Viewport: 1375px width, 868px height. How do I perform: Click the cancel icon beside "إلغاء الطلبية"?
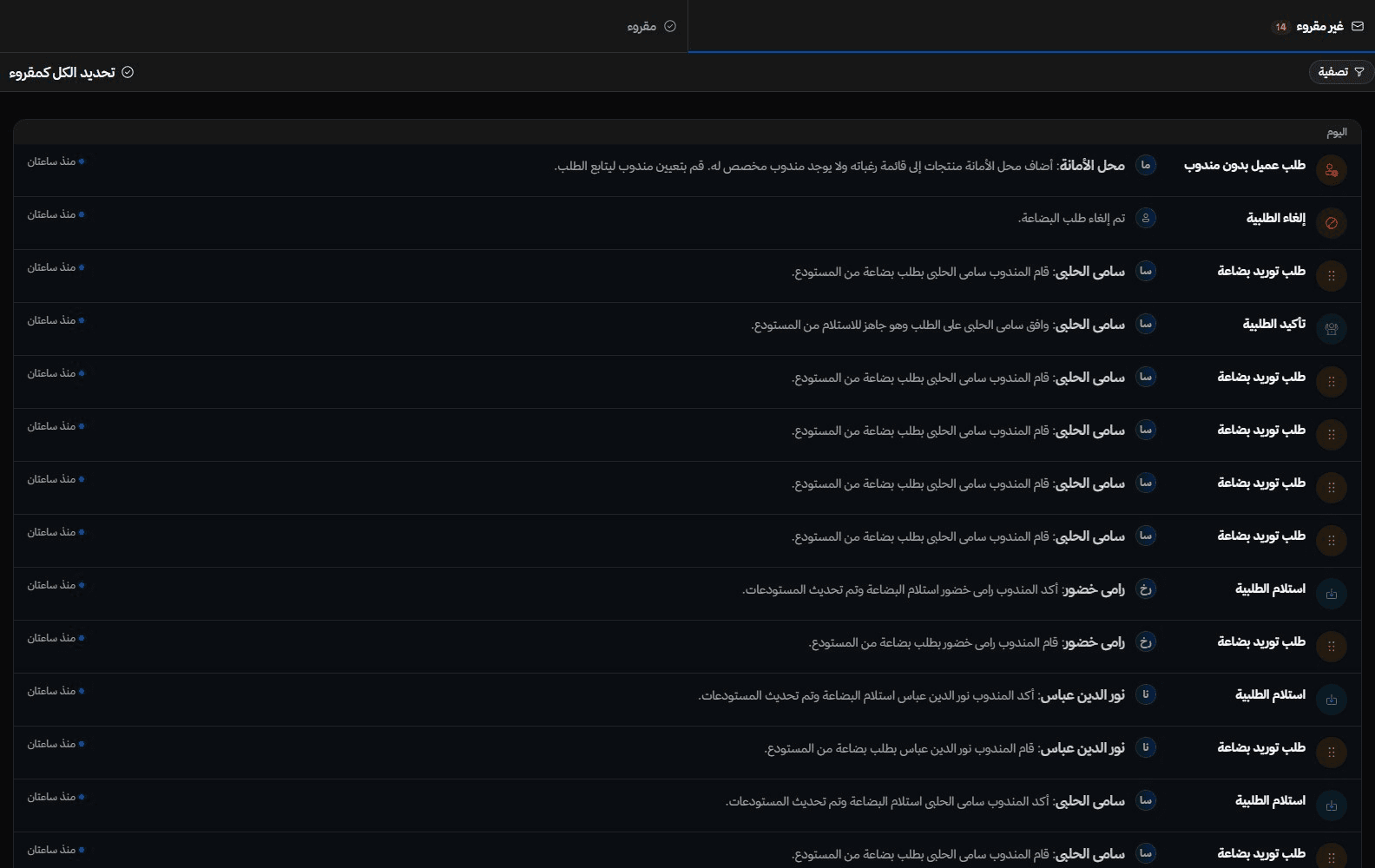pos(1331,223)
